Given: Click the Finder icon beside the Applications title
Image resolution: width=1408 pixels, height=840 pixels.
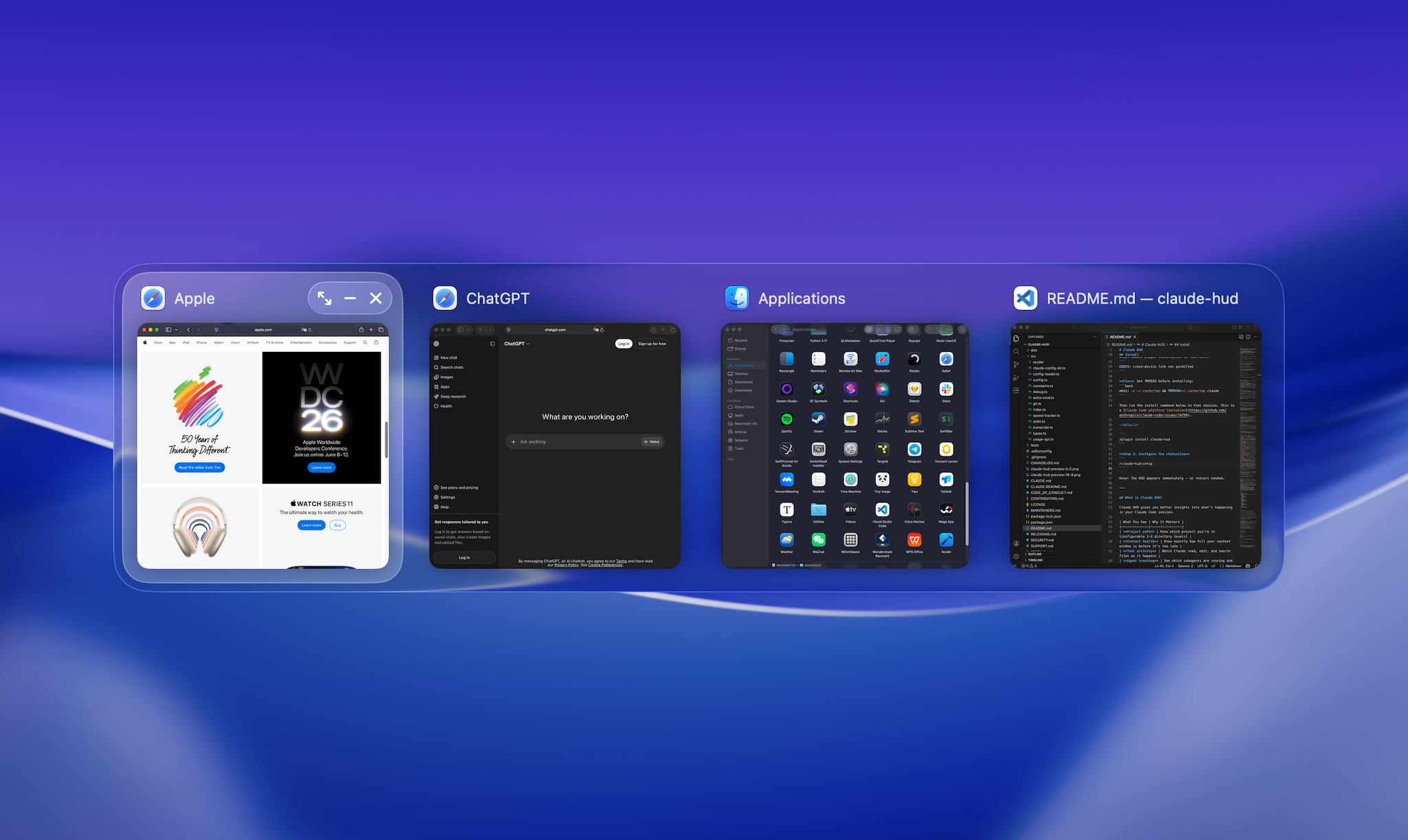Looking at the screenshot, I should (x=737, y=298).
